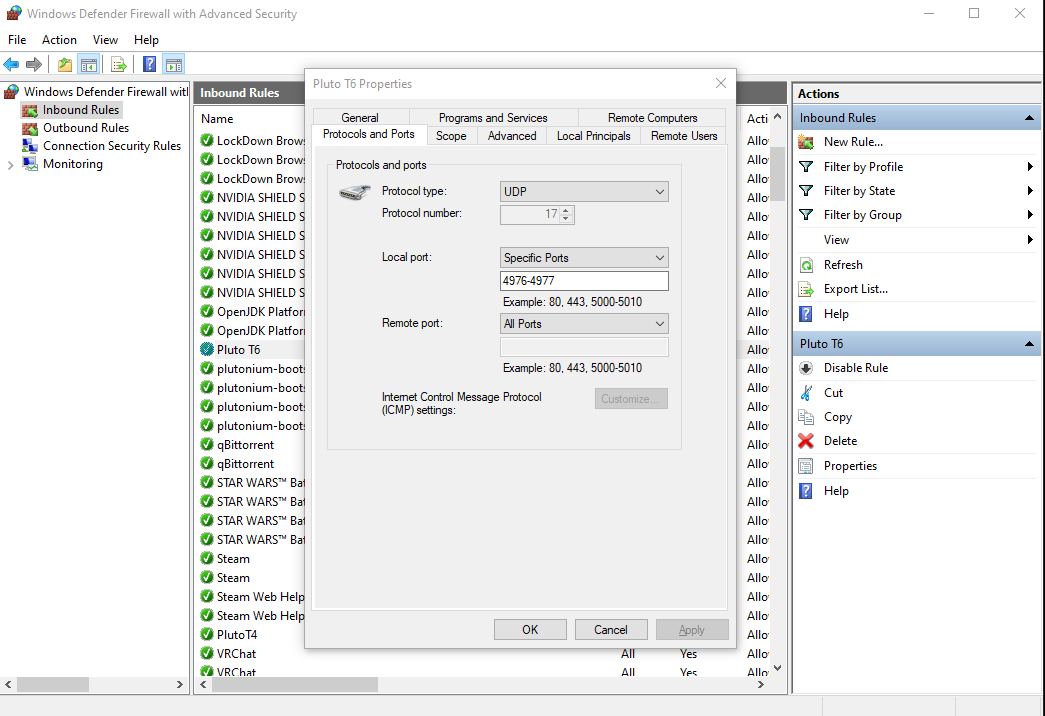Switch to the Remote Computers tab
Screen dimensions: 1045x716
[652, 117]
